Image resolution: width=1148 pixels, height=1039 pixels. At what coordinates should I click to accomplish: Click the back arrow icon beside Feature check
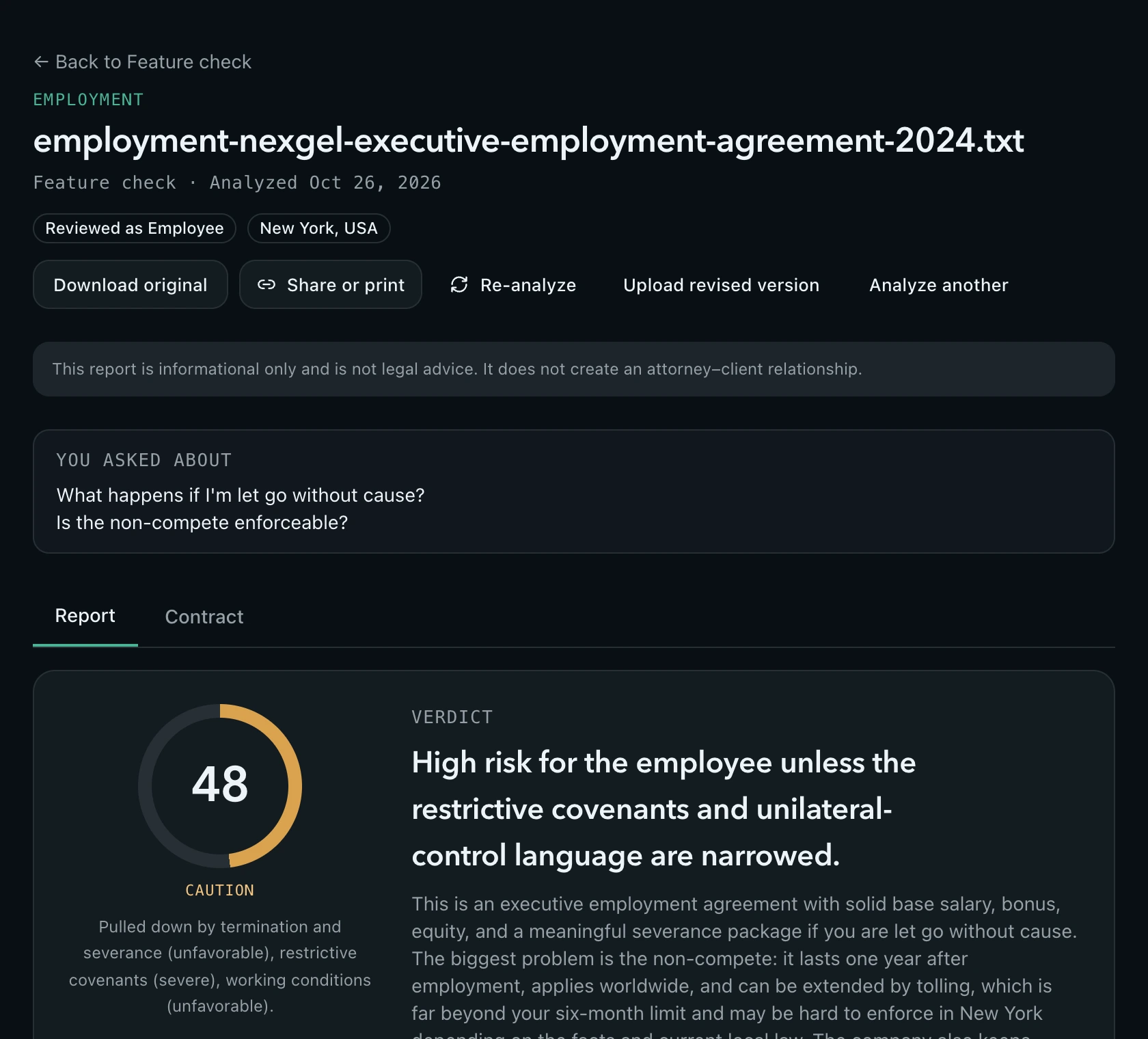[41, 62]
